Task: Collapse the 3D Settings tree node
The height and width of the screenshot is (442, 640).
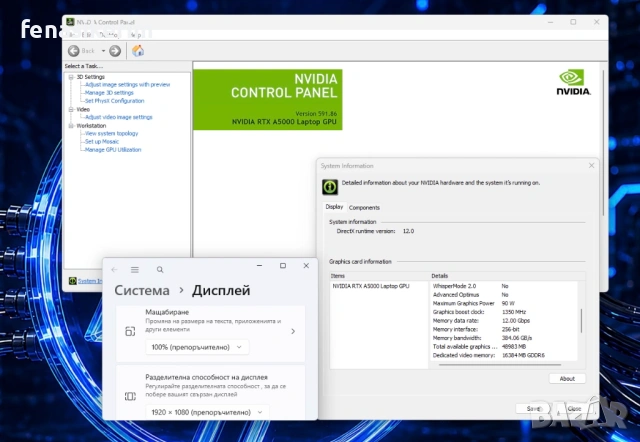Action: pos(71,77)
